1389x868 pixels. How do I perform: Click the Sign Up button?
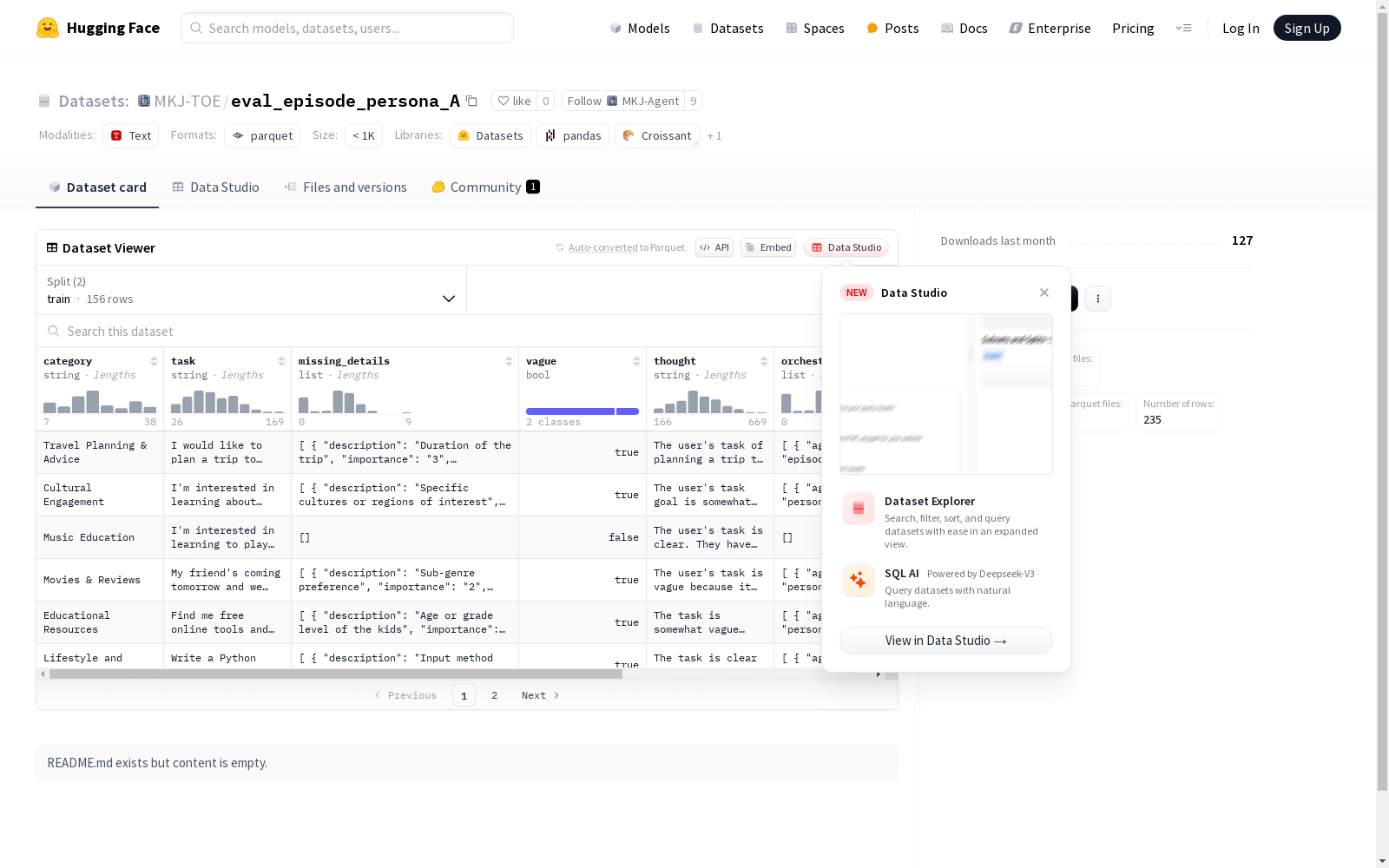1307,28
